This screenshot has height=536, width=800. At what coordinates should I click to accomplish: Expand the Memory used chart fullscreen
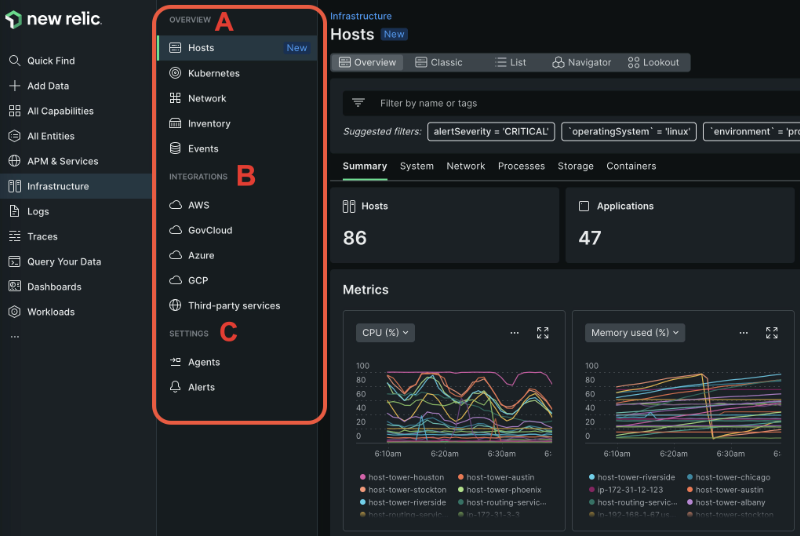coord(771,333)
